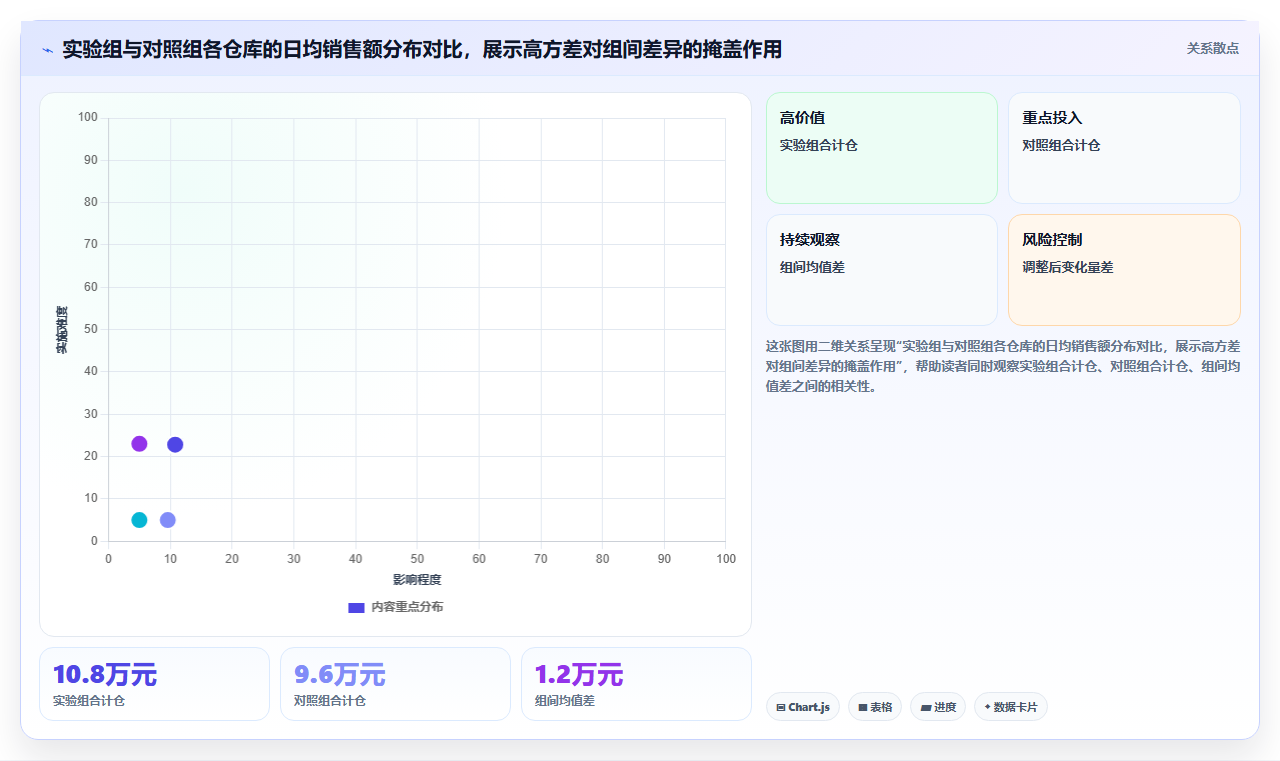
Task: Select the dark blue scatter point
Action: (175, 445)
